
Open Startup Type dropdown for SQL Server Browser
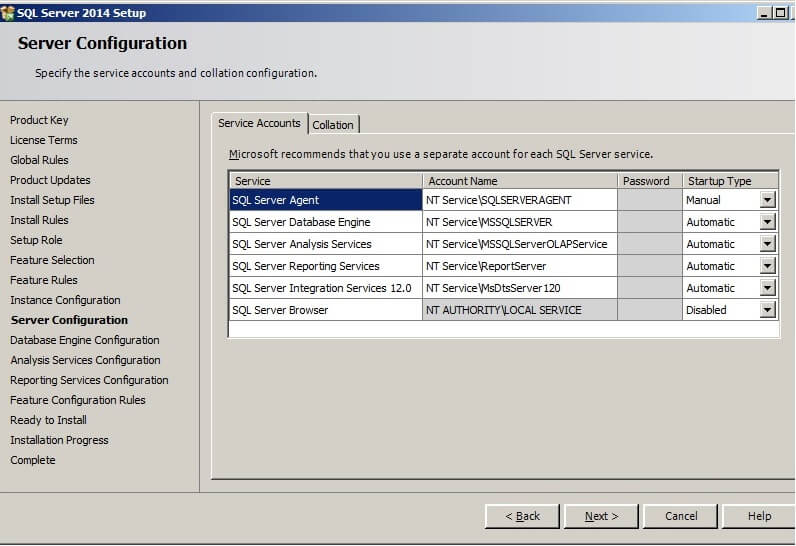[x=767, y=310]
